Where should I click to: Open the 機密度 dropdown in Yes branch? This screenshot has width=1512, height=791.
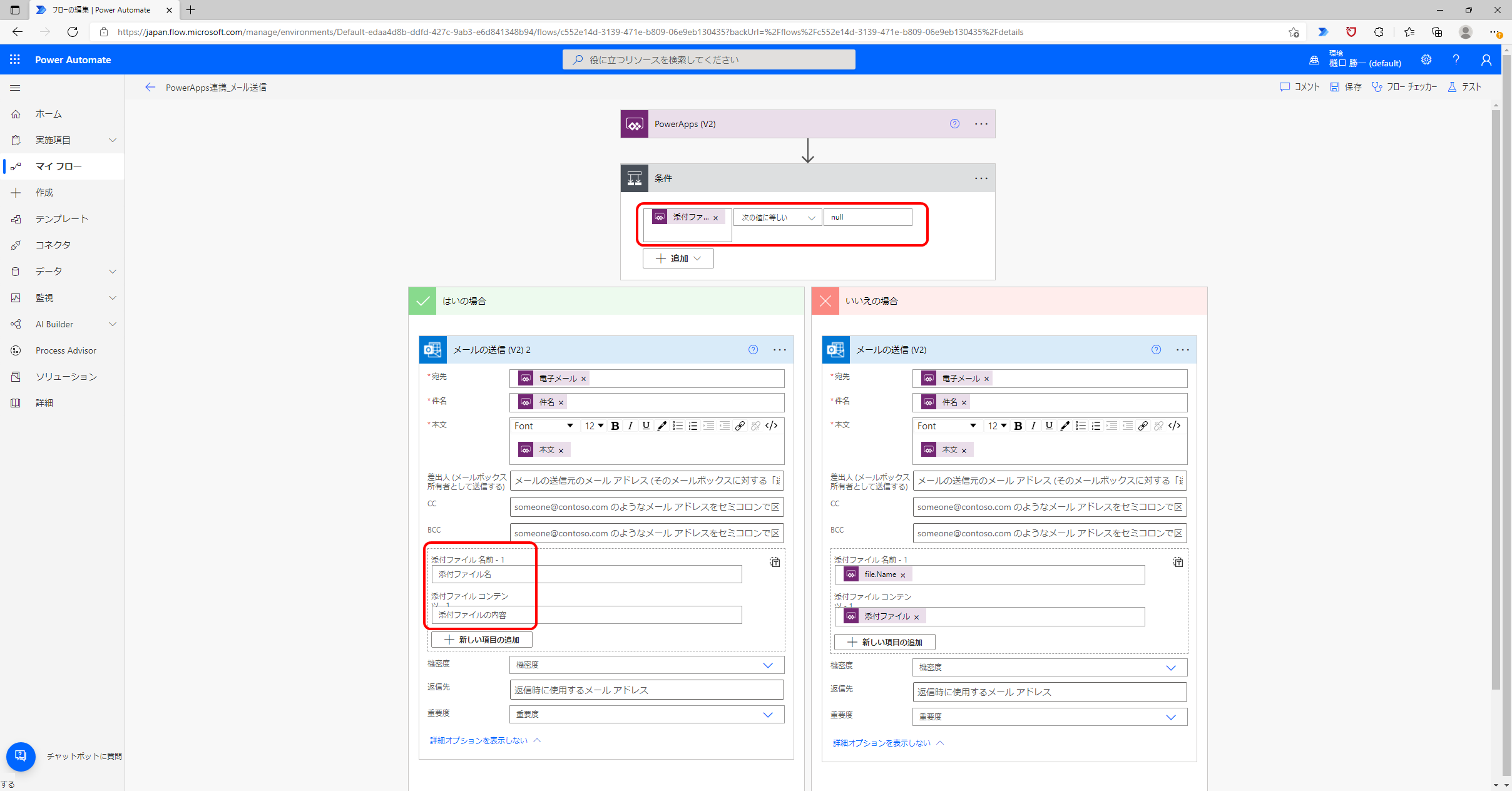point(647,665)
